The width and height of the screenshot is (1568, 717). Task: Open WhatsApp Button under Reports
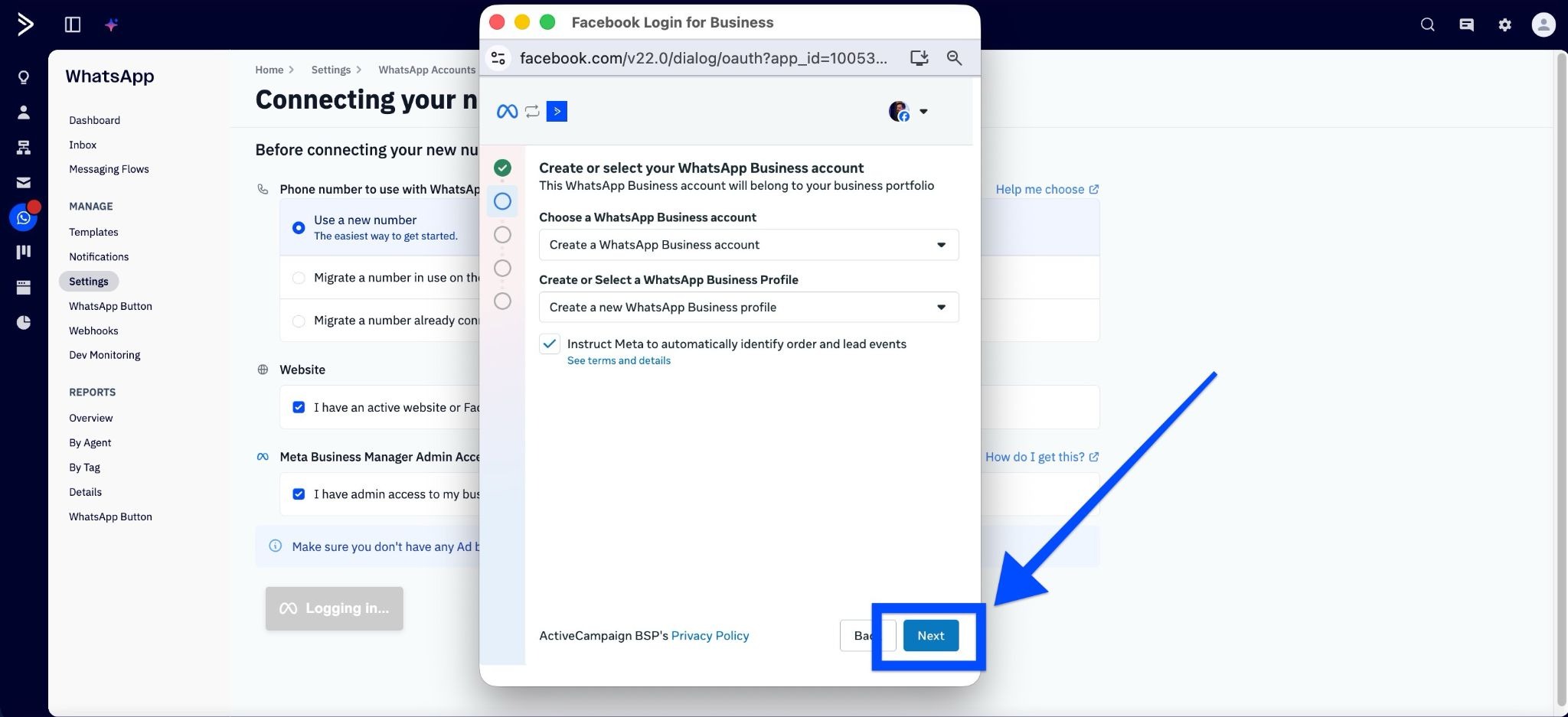pos(110,517)
